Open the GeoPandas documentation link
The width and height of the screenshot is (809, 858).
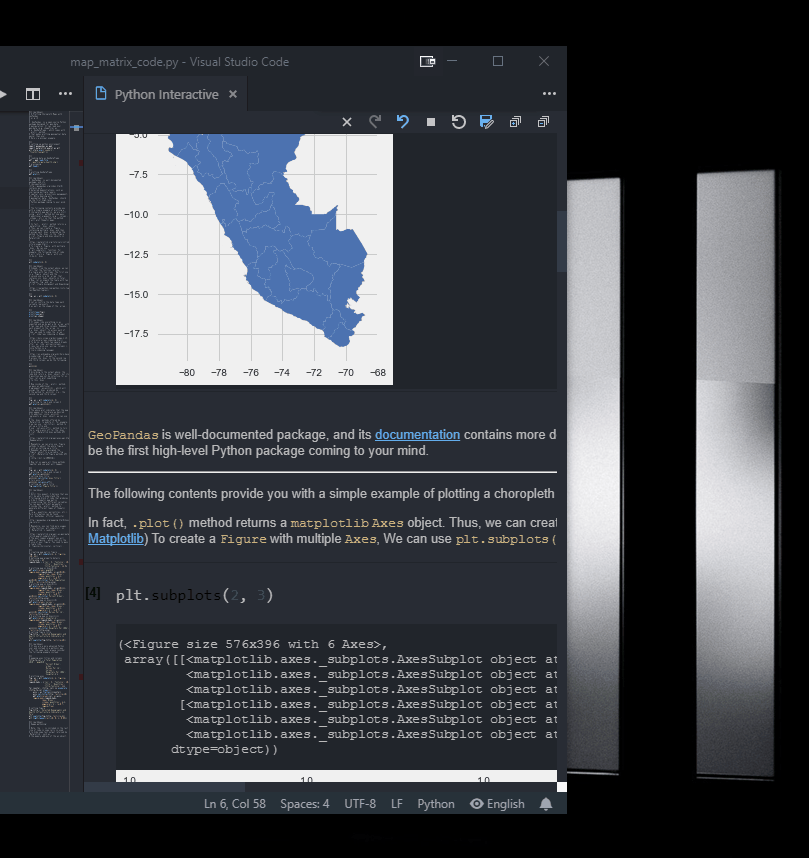[x=417, y=434]
